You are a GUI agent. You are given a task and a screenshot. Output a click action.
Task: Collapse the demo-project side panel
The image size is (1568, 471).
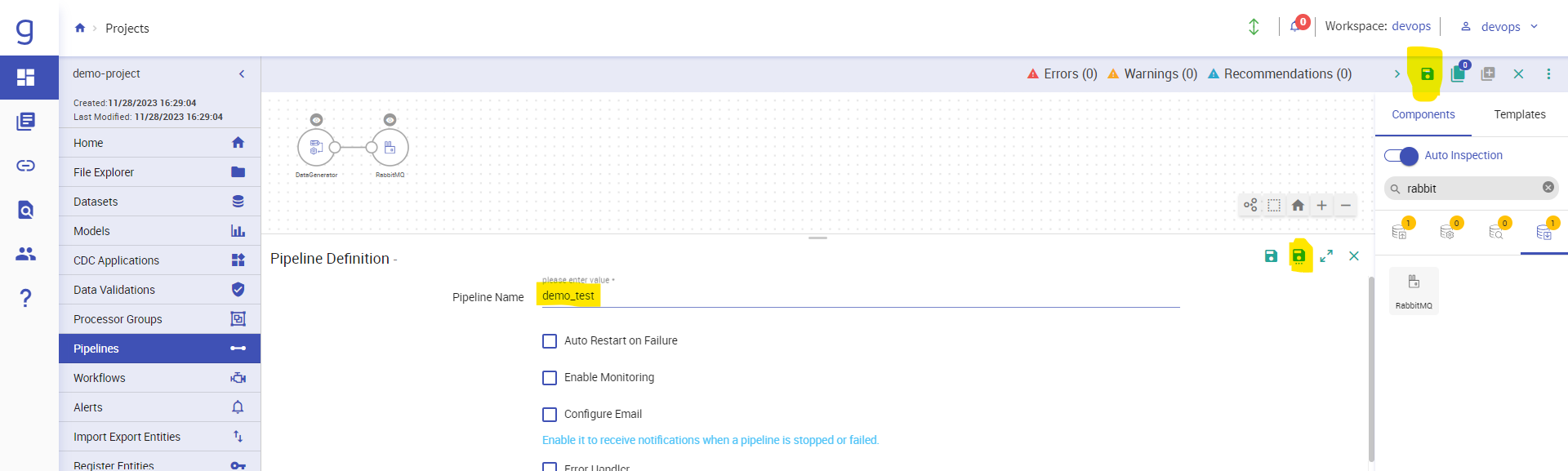click(242, 74)
